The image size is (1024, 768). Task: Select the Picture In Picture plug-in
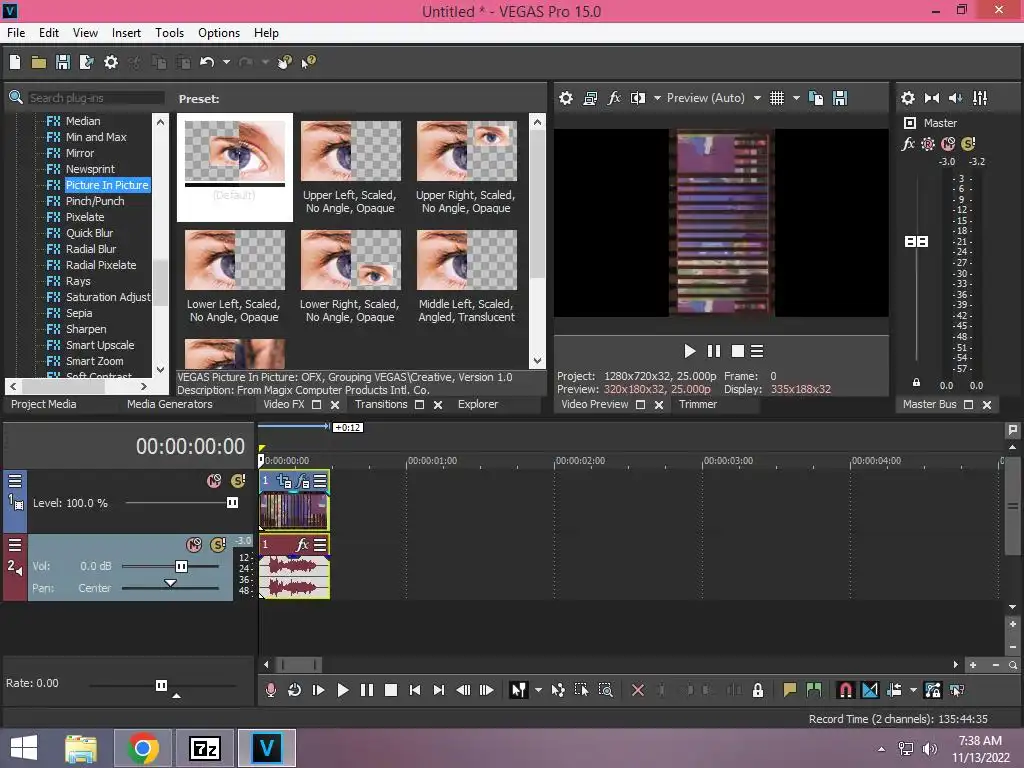106,185
